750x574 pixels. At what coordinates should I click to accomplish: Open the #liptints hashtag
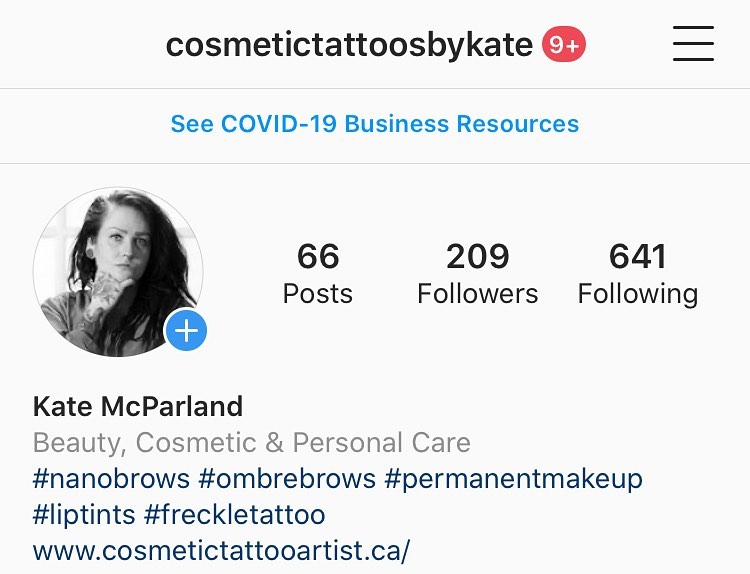click(83, 515)
